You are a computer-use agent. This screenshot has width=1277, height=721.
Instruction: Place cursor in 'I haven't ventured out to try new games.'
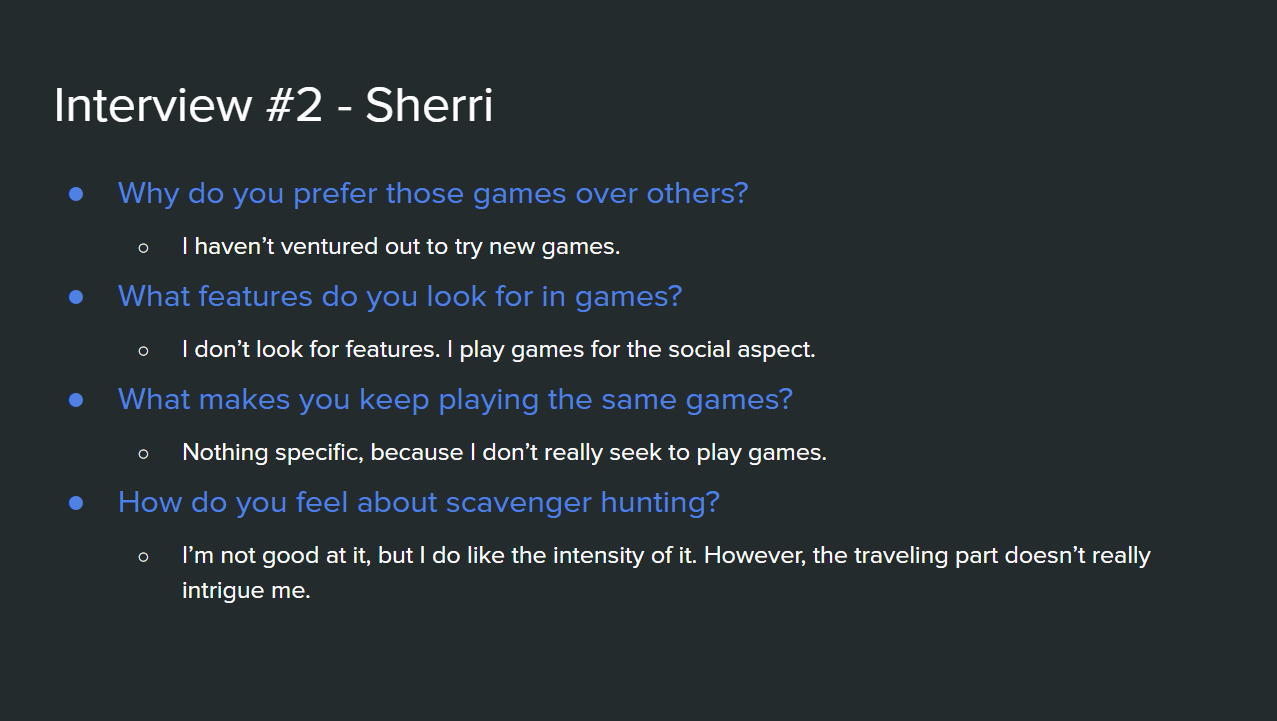point(401,246)
